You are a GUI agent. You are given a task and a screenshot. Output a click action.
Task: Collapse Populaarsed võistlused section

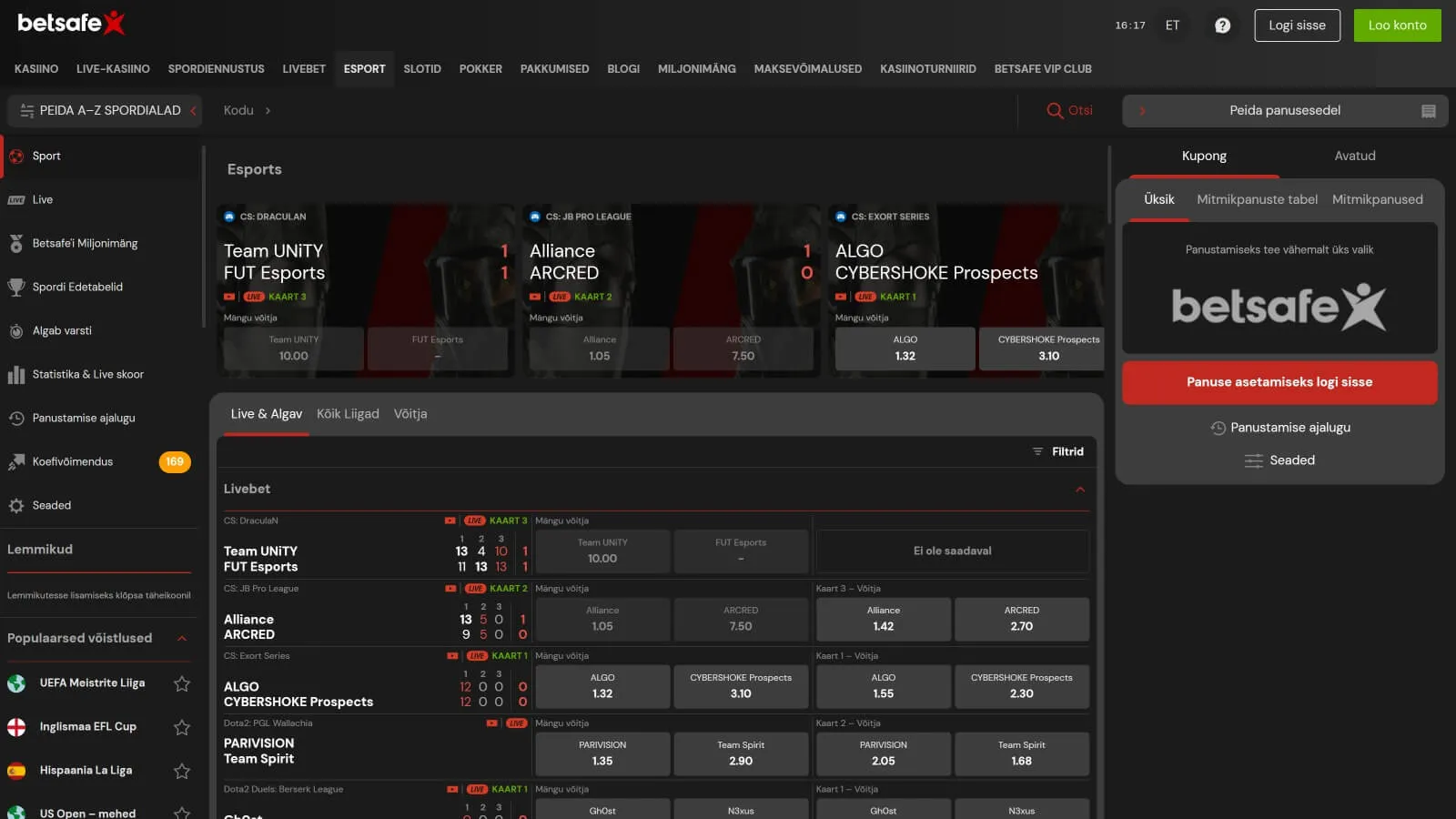182,639
